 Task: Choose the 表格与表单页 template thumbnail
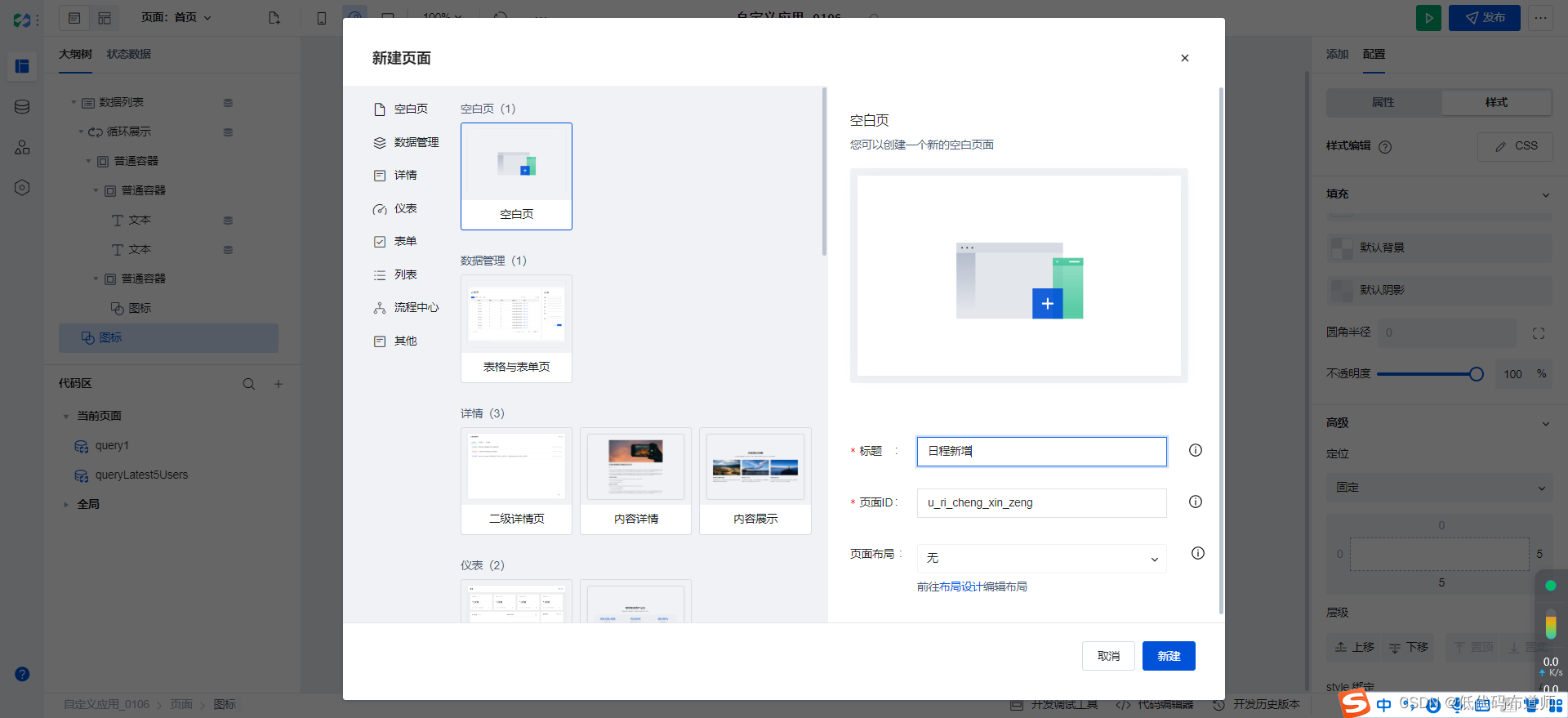pyautogui.click(x=516, y=328)
